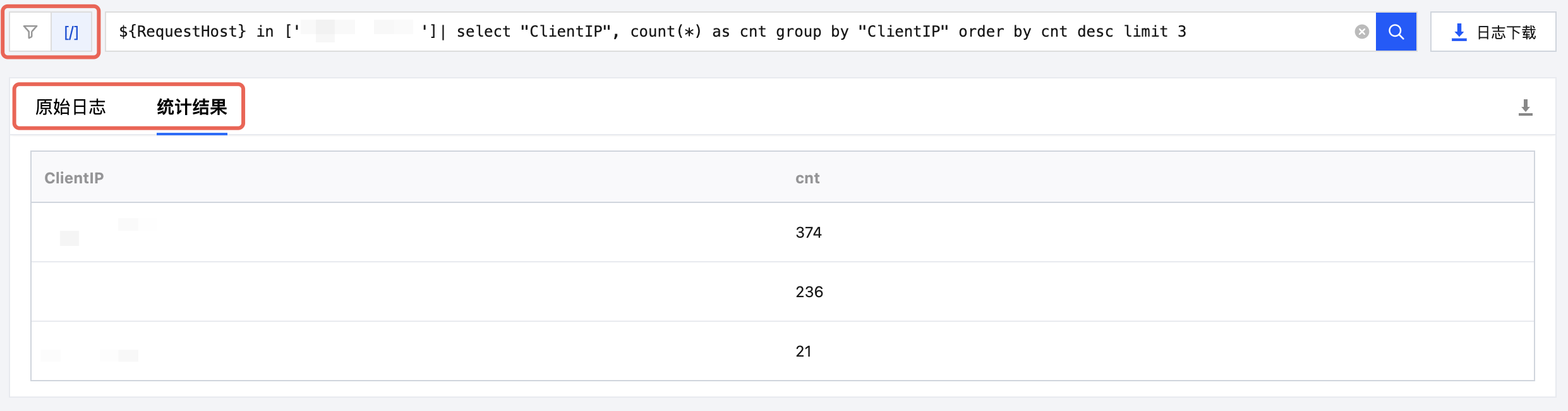Click the ClientIP column header

pyautogui.click(x=74, y=178)
